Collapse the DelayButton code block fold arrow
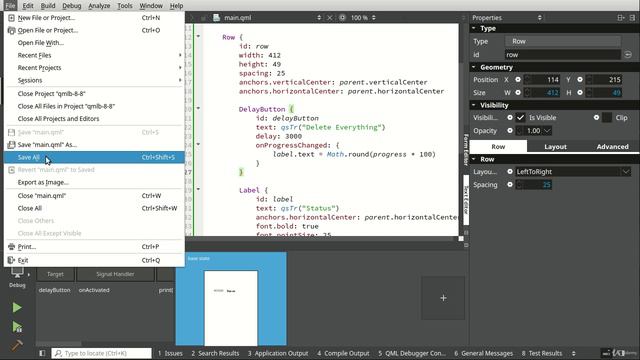Screen dimensions: 640x360 198,108
